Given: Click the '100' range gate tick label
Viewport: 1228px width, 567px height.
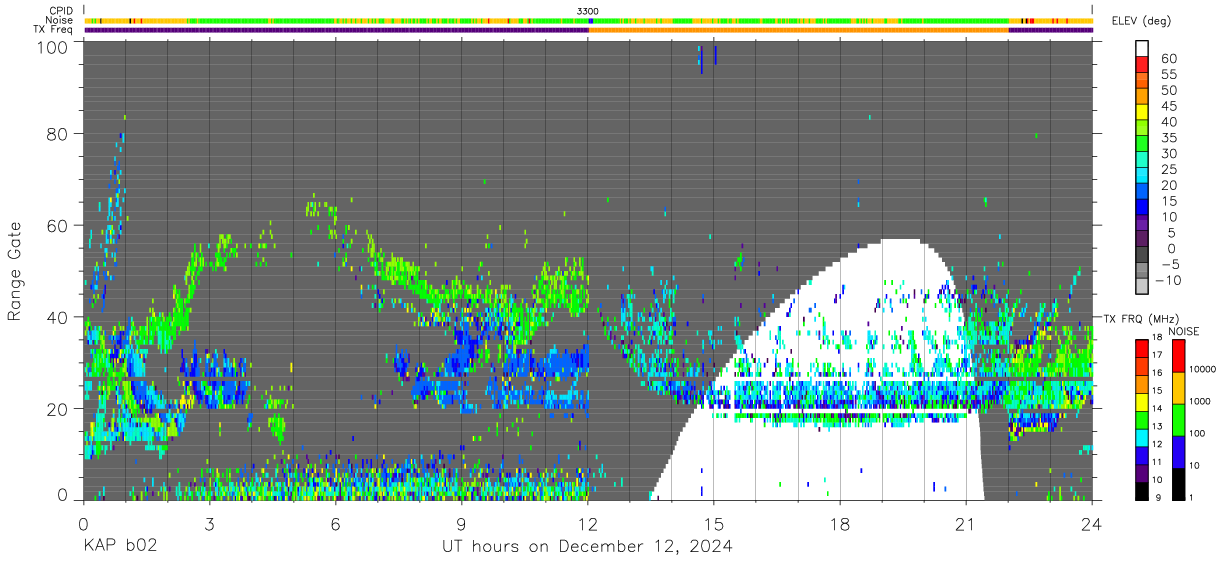Looking at the screenshot, I should point(51,46).
